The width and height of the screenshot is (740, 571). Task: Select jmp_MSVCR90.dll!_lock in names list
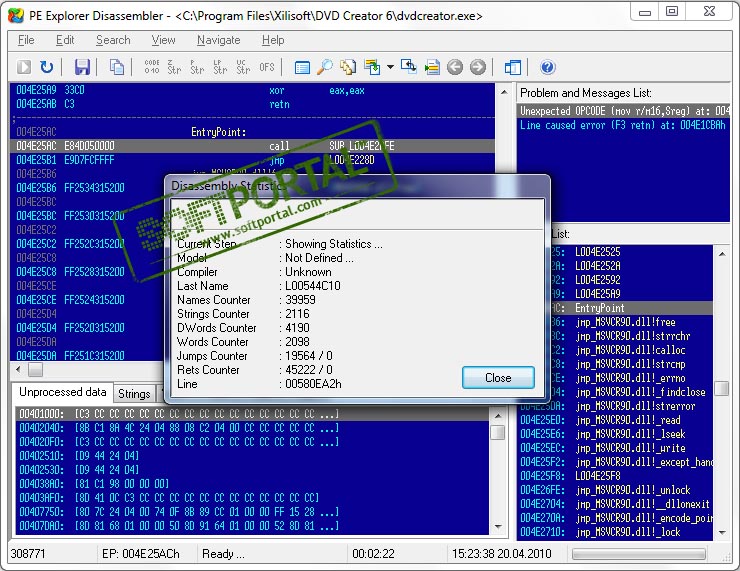tap(616, 532)
